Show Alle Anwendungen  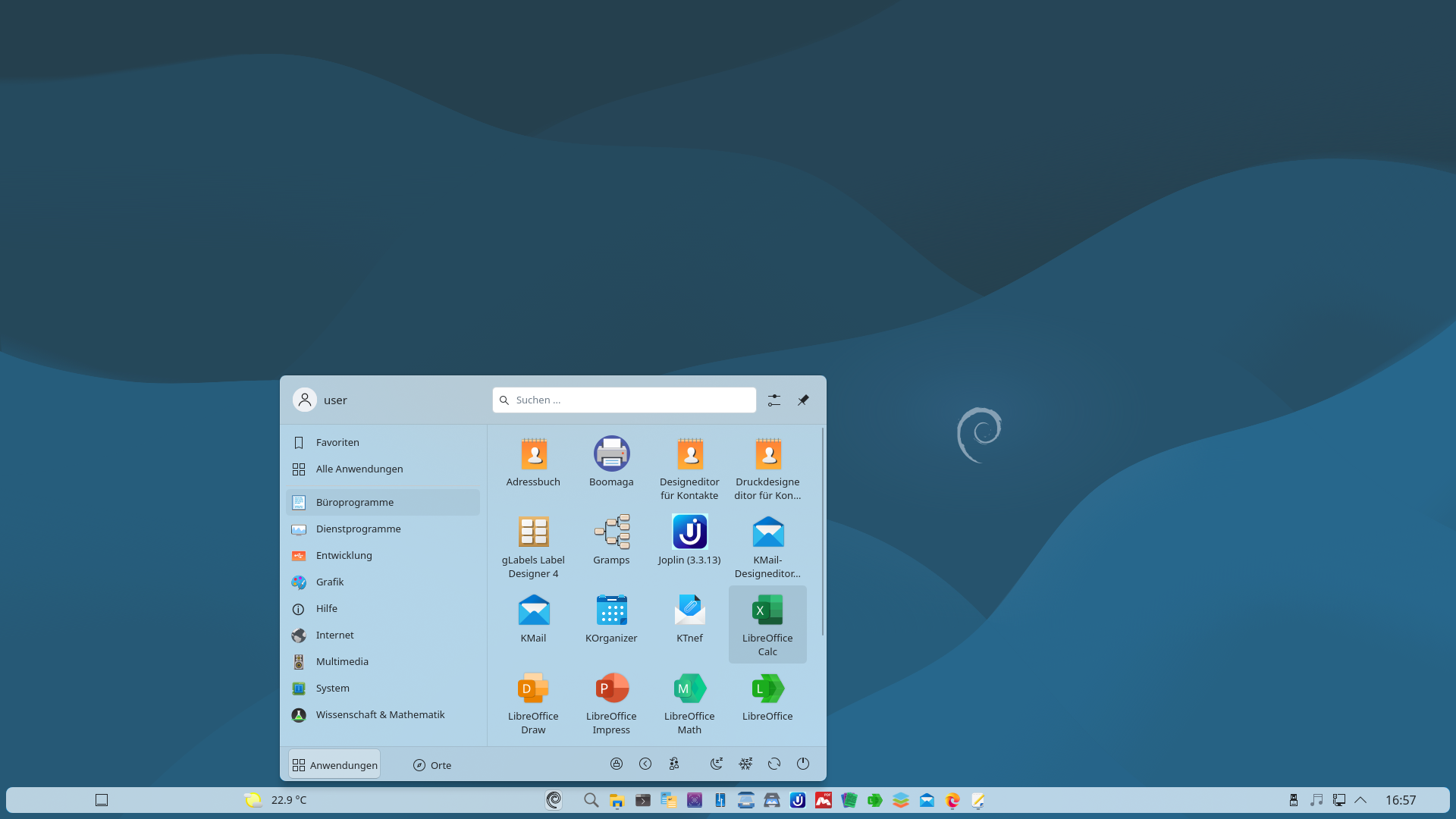coord(383,469)
